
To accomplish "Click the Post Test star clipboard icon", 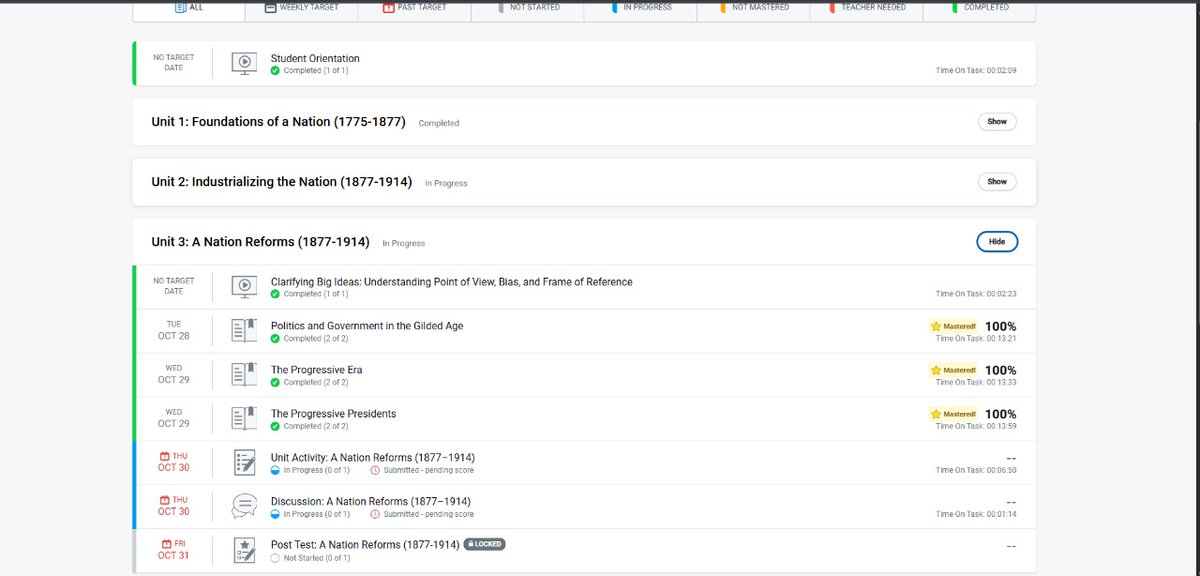I will [244, 551].
